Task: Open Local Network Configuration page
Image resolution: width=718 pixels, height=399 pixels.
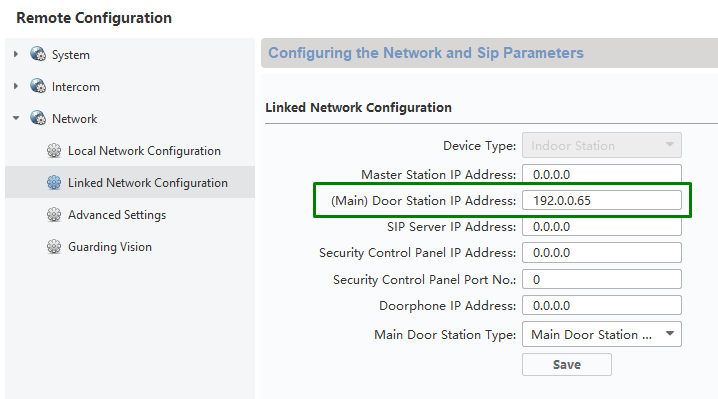Action: click(x=144, y=151)
